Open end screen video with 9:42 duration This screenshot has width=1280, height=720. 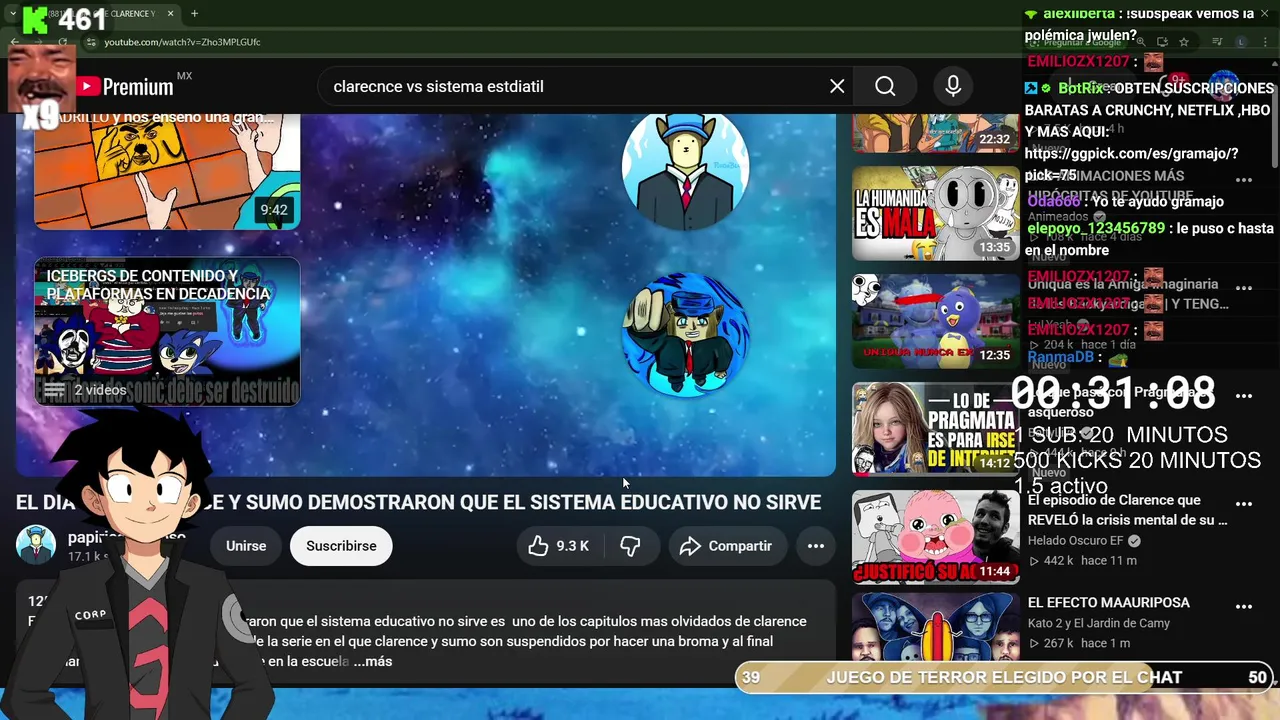point(167,171)
